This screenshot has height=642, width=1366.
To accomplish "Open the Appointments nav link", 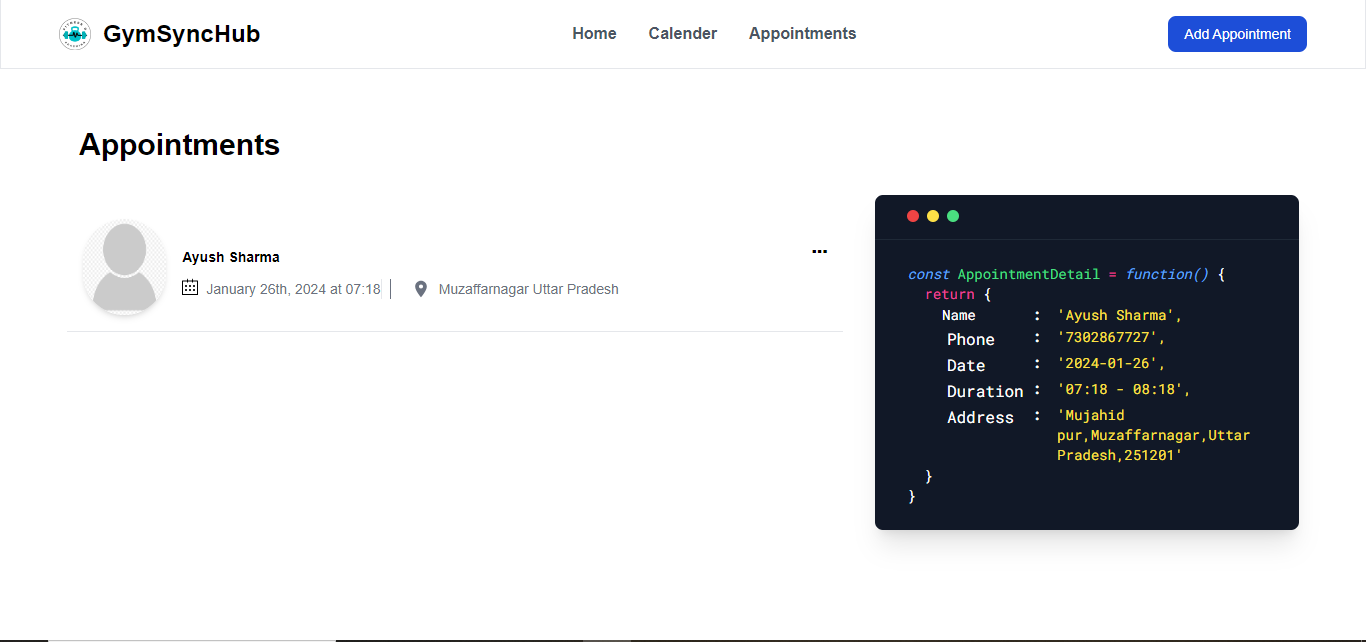I will (803, 34).
